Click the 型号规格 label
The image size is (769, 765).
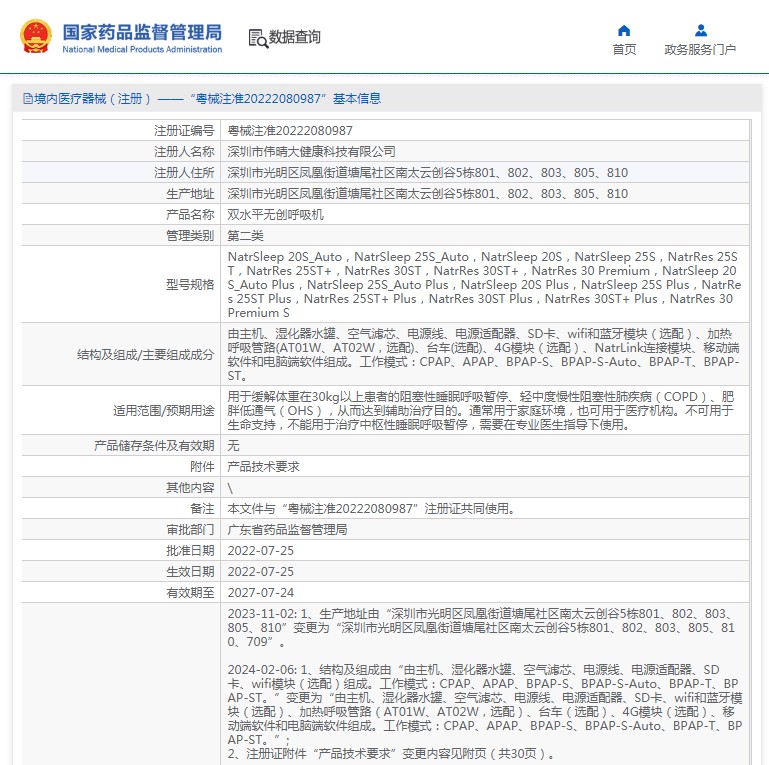click(190, 284)
